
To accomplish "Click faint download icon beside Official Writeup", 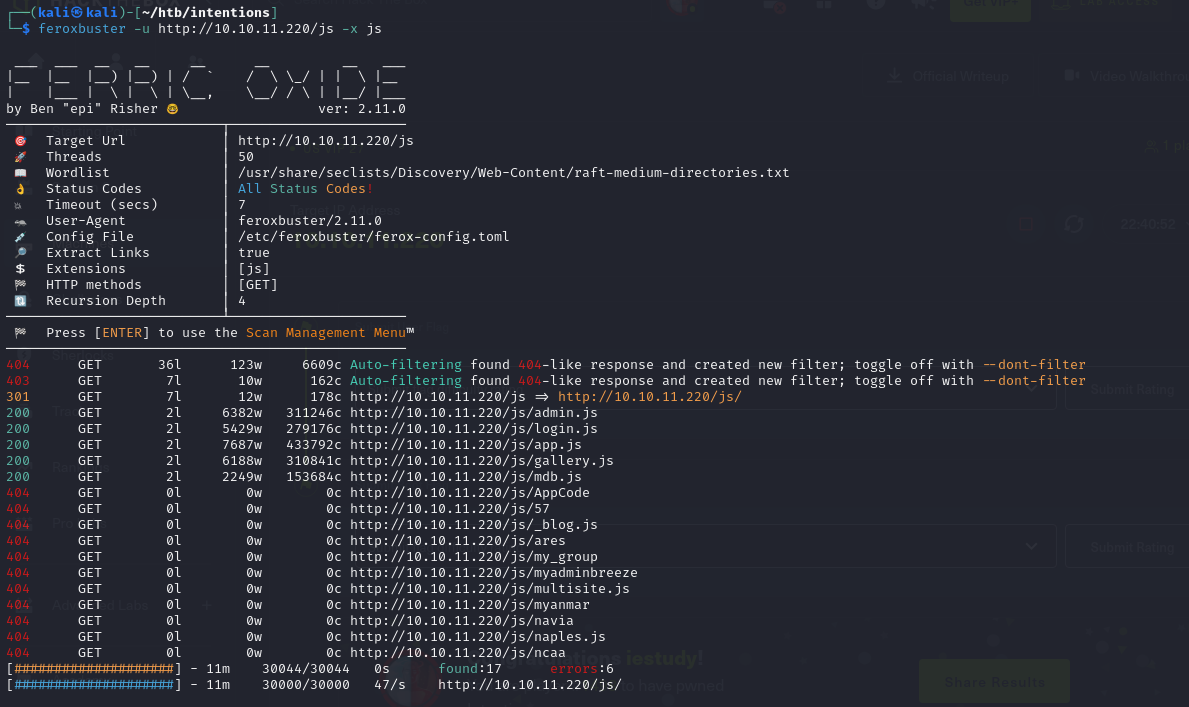I will pyautogui.click(x=895, y=76).
